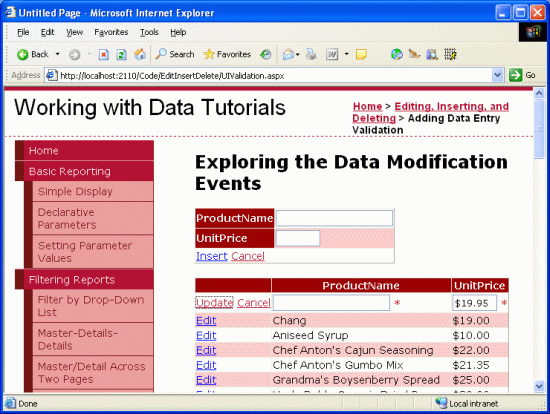Click Cancel link below UnitPrice insert field
The height and width of the screenshot is (414, 550).
[x=248, y=256]
